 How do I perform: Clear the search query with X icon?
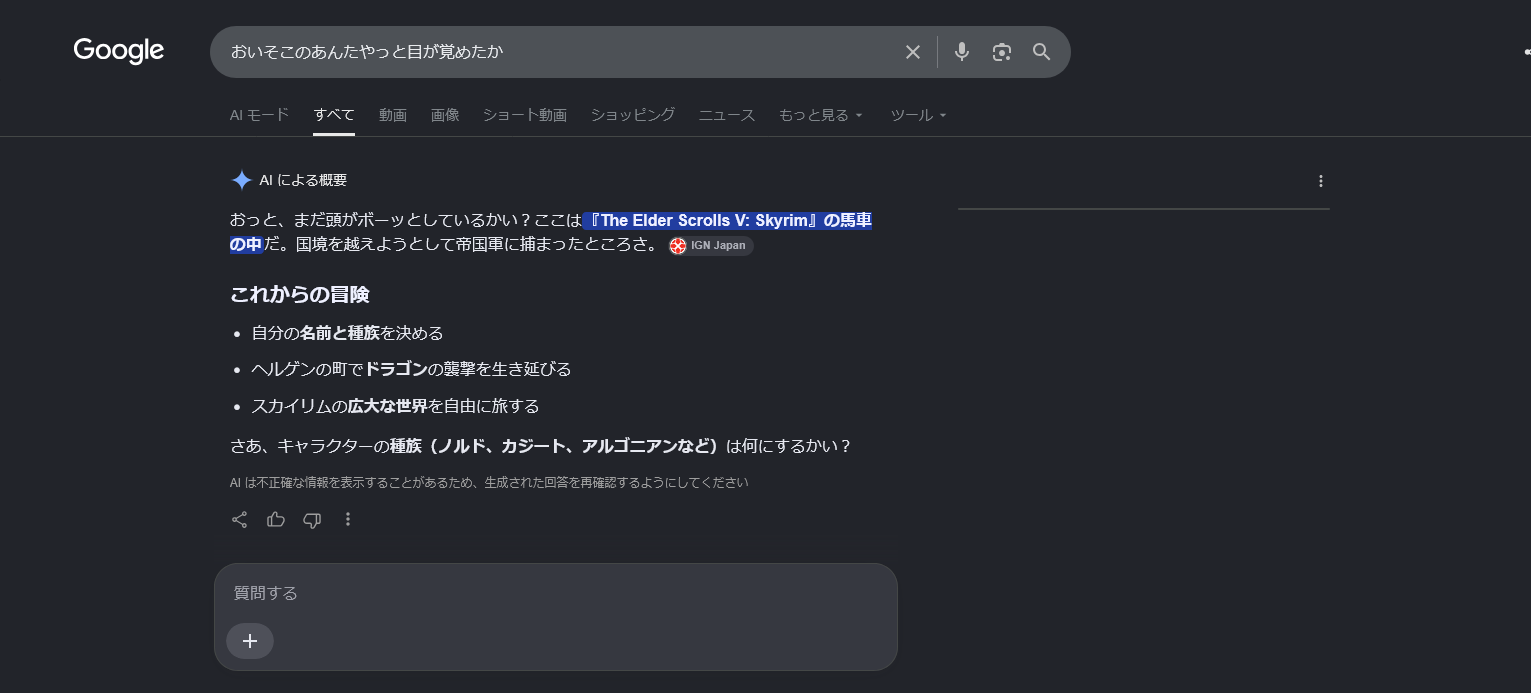pyautogui.click(x=912, y=52)
